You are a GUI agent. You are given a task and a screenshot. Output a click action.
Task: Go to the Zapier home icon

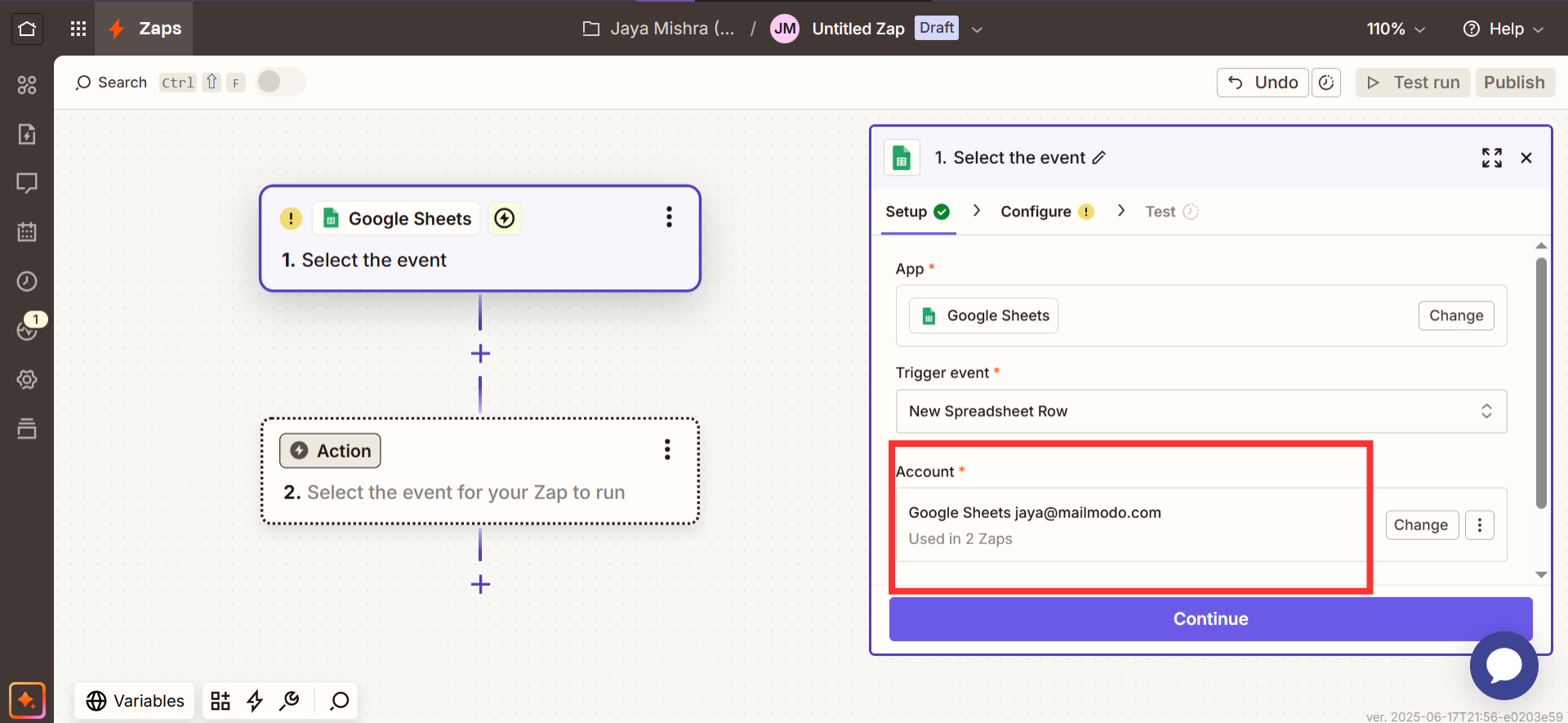click(27, 29)
